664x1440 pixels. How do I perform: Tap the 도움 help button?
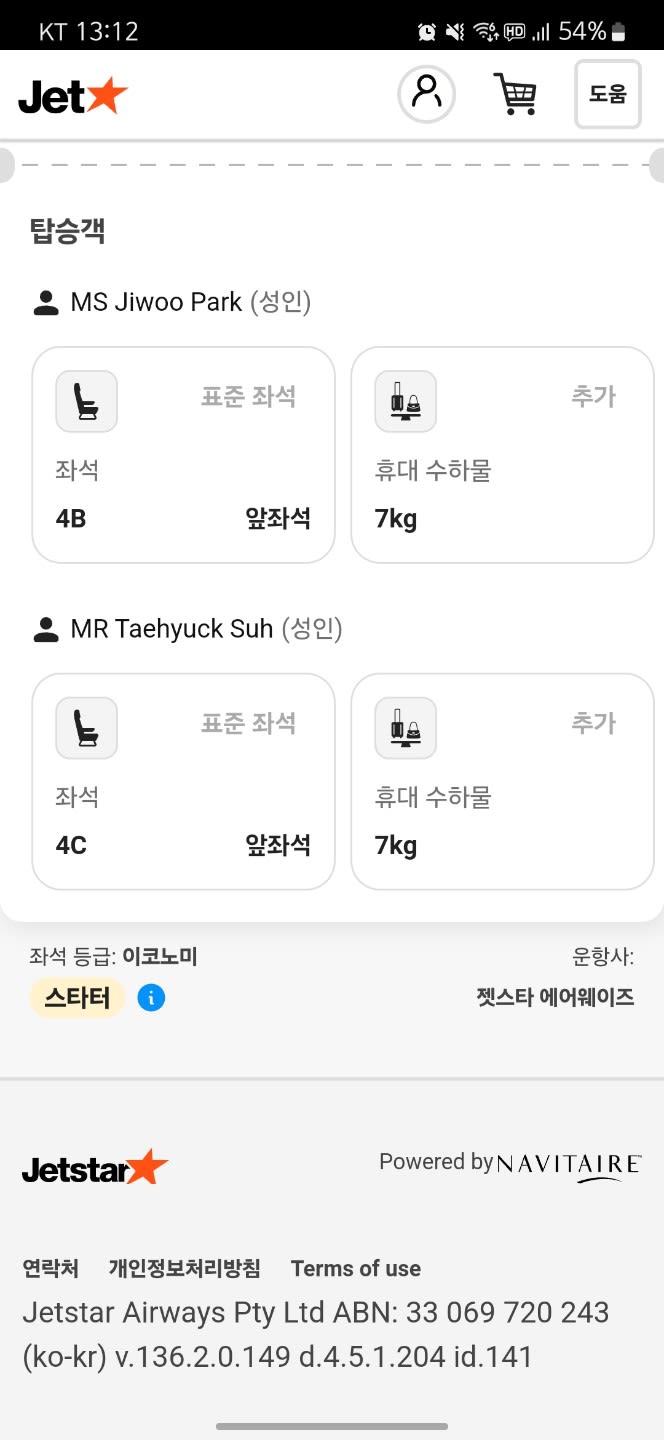607,94
